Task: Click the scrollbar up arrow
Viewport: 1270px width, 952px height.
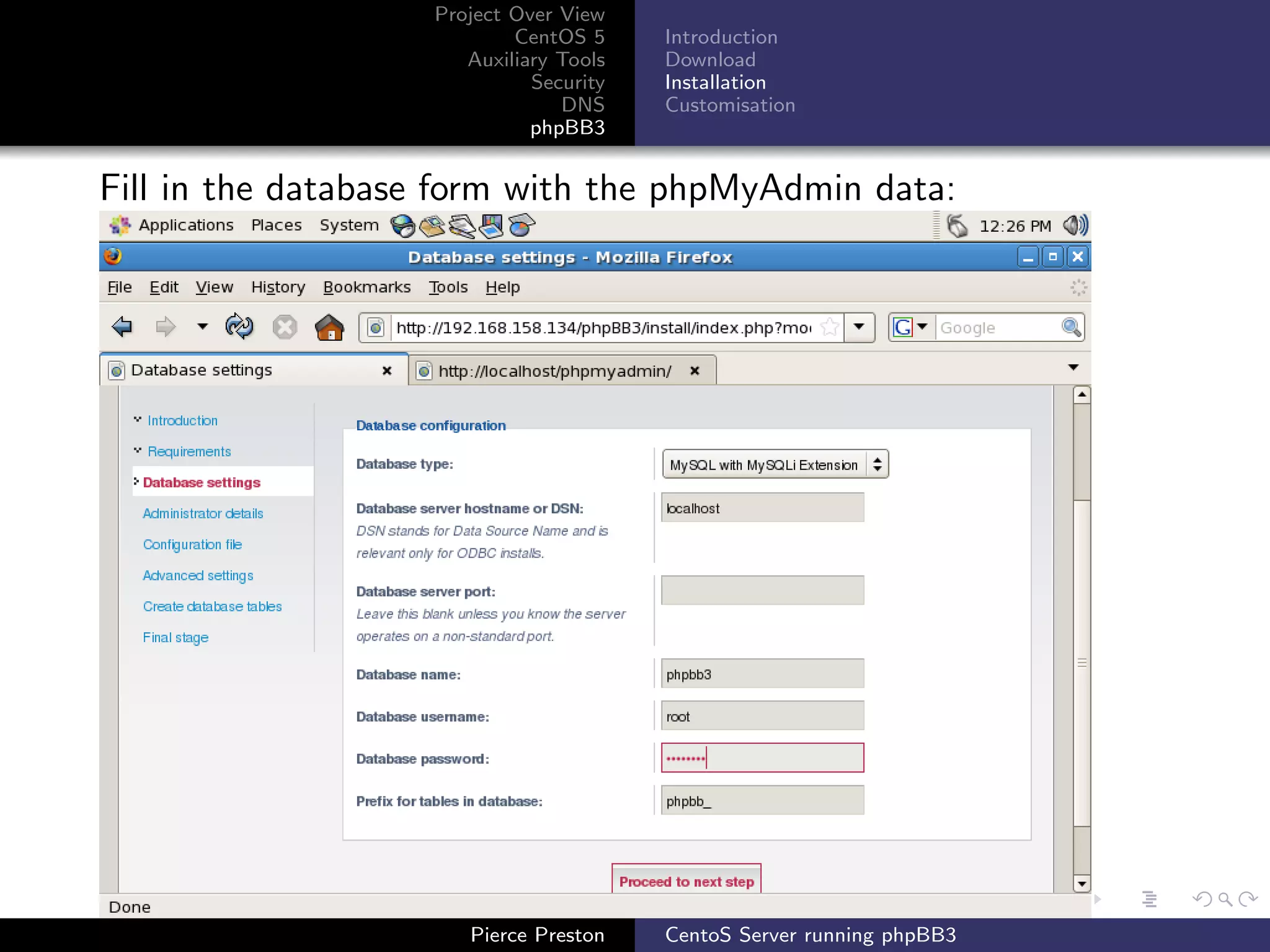Action: coord(1082,394)
